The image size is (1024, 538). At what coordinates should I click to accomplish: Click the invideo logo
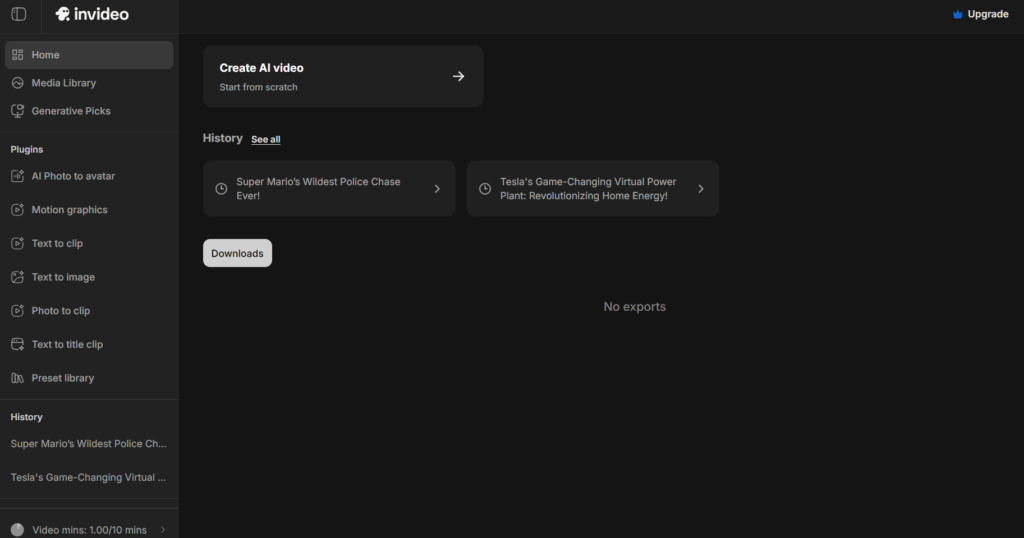(x=92, y=14)
